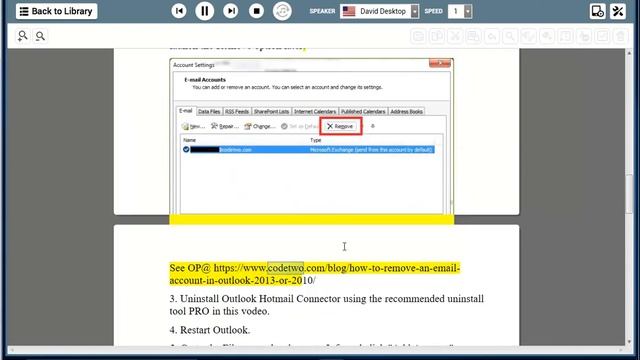Zoom out of the document
Image resolution: width=640 pixels, height=360 pixels.
pos(40,36)
